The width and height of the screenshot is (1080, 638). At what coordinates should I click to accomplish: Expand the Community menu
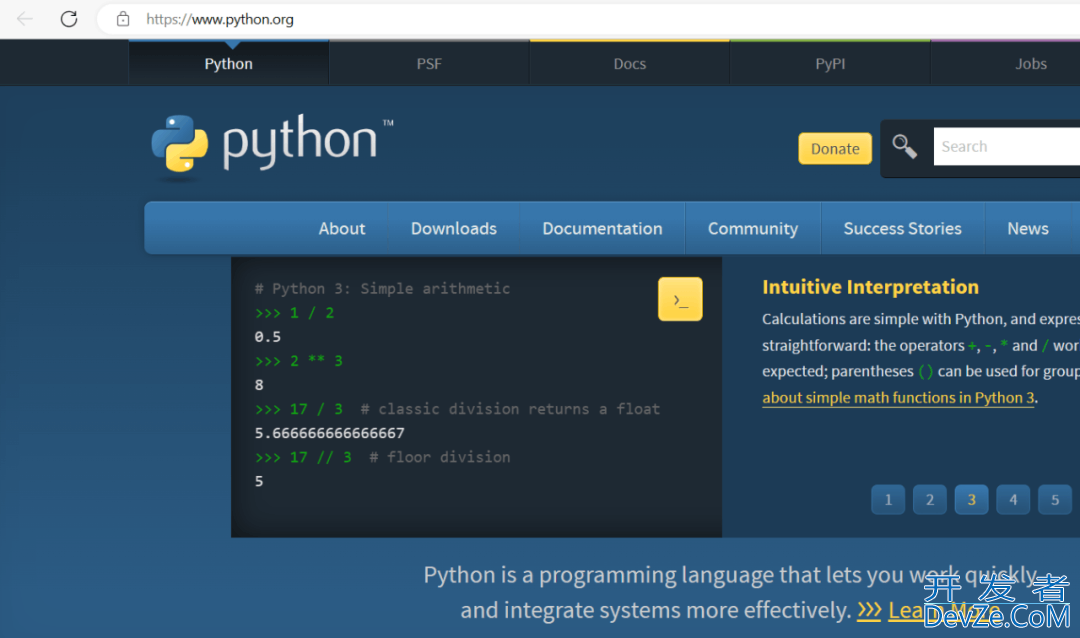753,229
